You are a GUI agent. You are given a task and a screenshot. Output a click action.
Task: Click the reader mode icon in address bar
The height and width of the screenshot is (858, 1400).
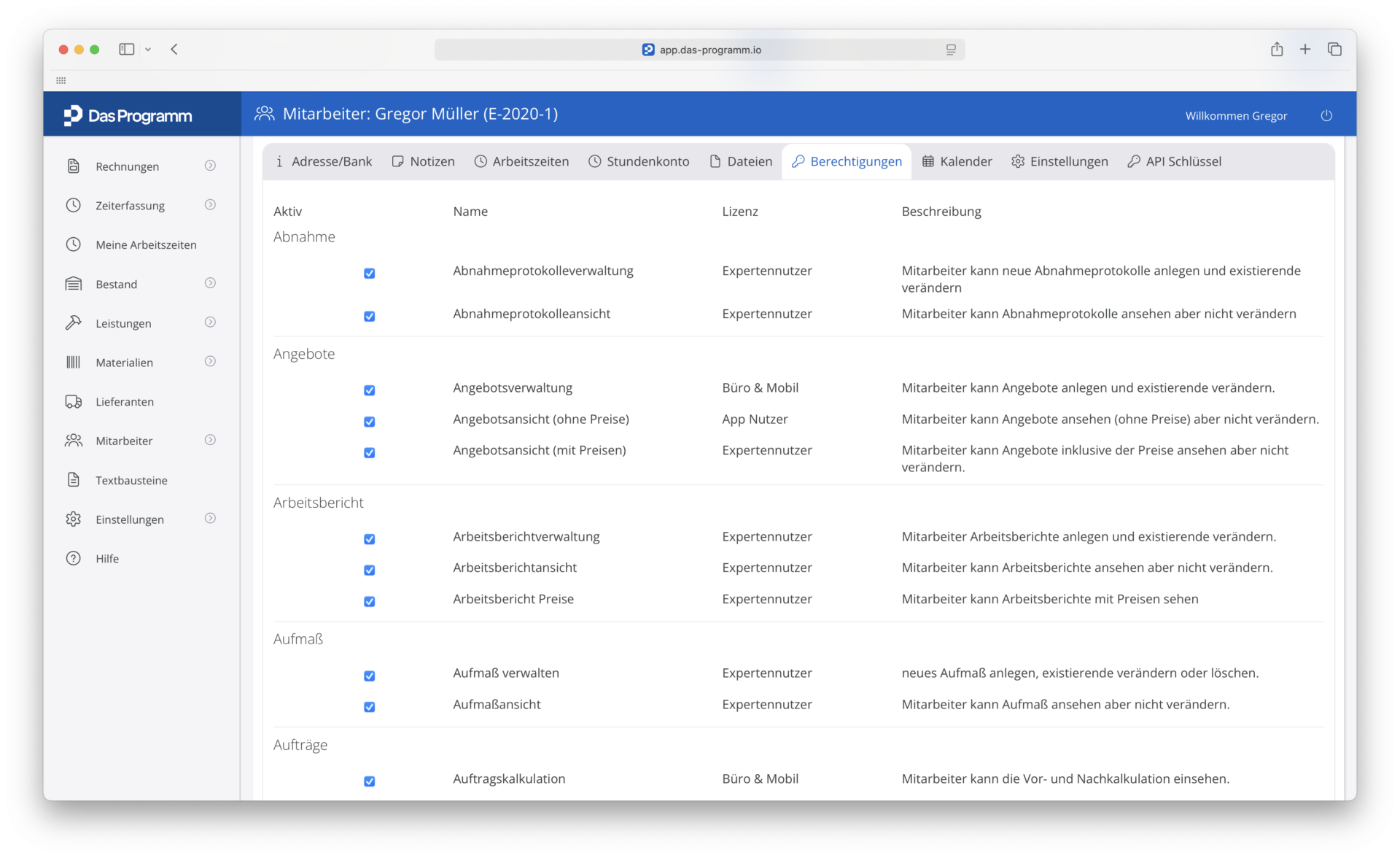[x=951, y=50]
